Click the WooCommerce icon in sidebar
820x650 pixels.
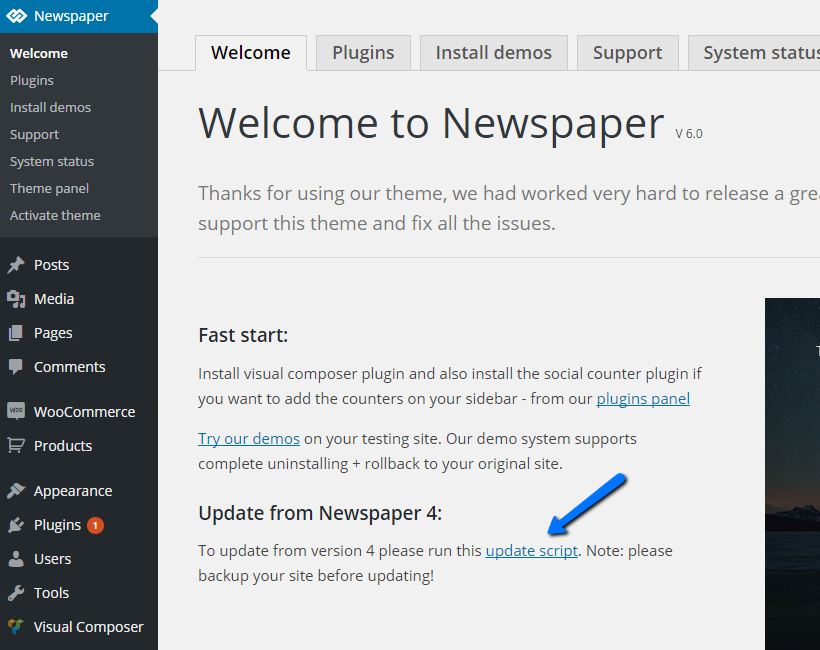[16, 411]
